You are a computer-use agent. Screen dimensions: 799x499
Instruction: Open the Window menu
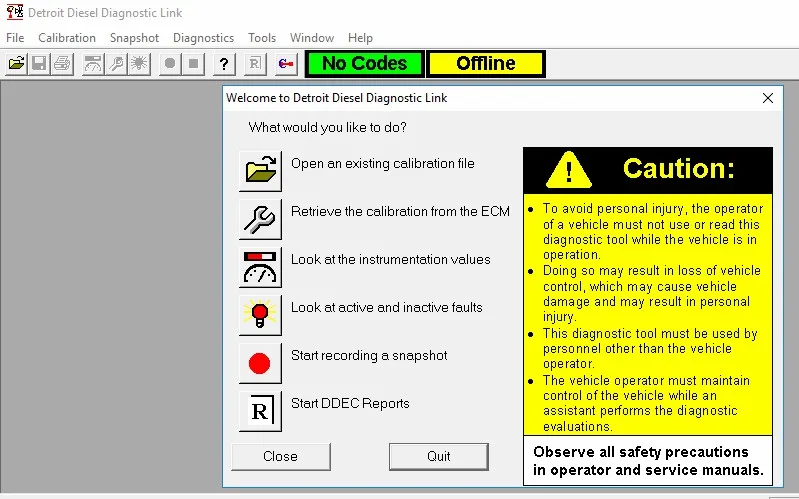click(312, 38)
